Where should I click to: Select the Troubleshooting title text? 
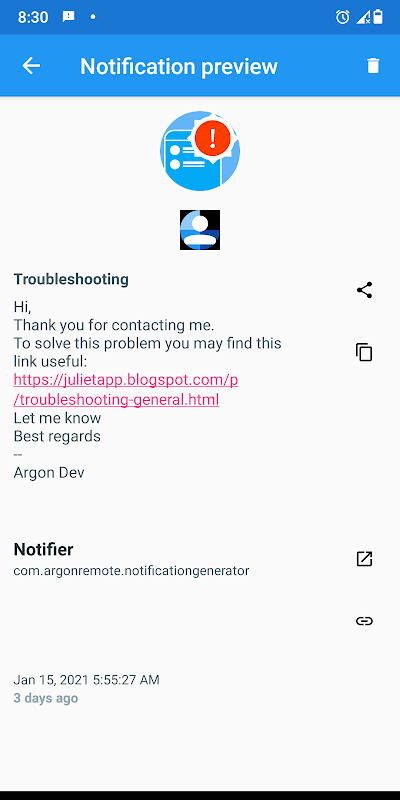[71, 279]
